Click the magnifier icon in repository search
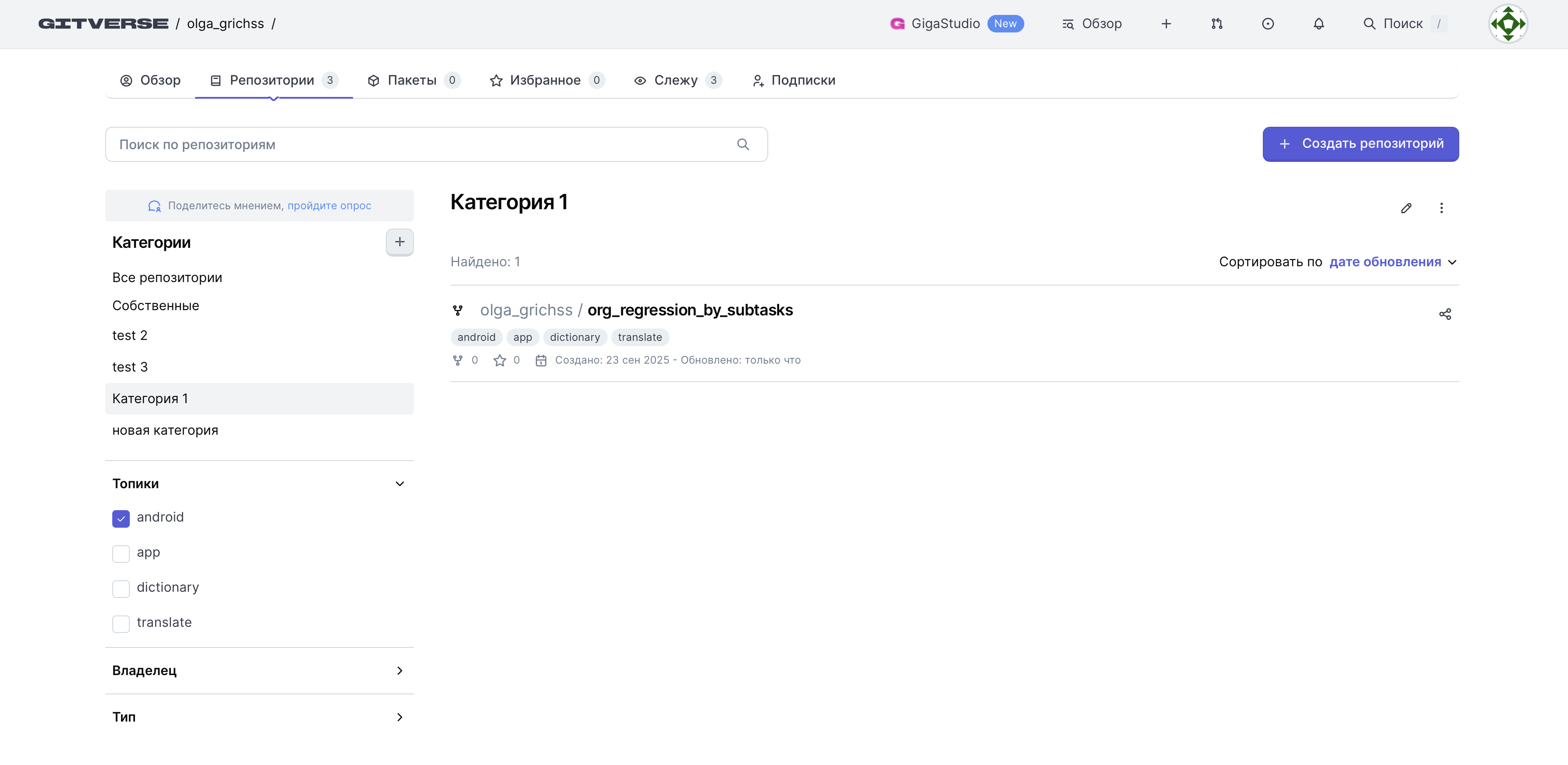Viewport: 1568px width, 765px height. click(743, 144)
